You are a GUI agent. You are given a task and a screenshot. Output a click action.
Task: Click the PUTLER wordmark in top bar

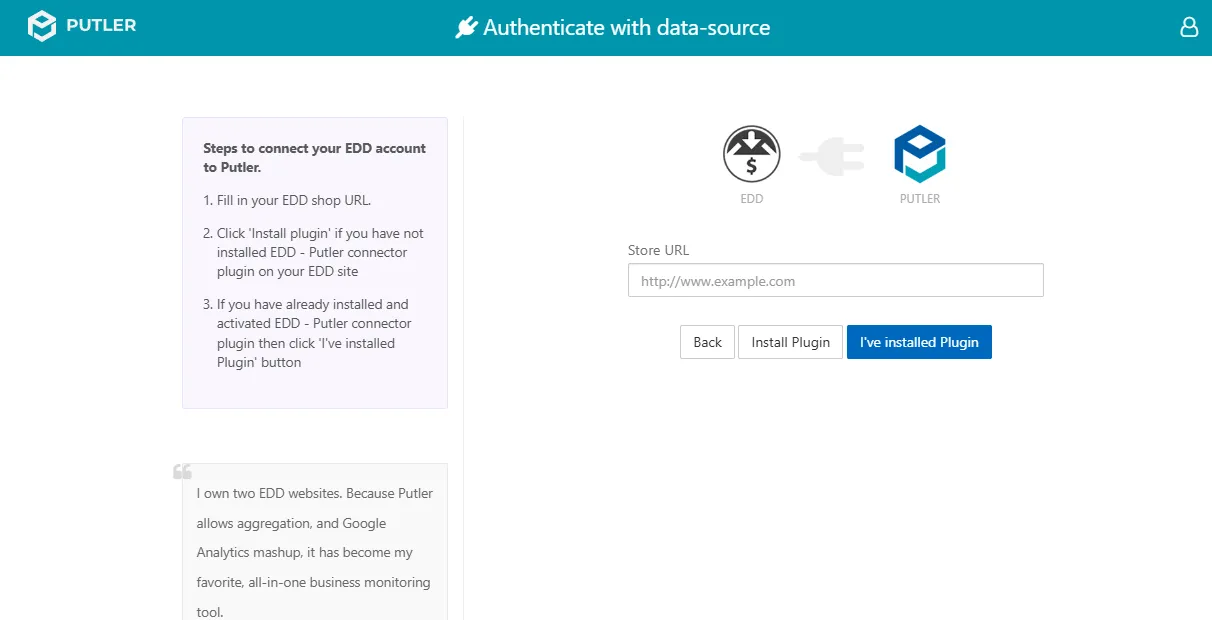(101, 26)
